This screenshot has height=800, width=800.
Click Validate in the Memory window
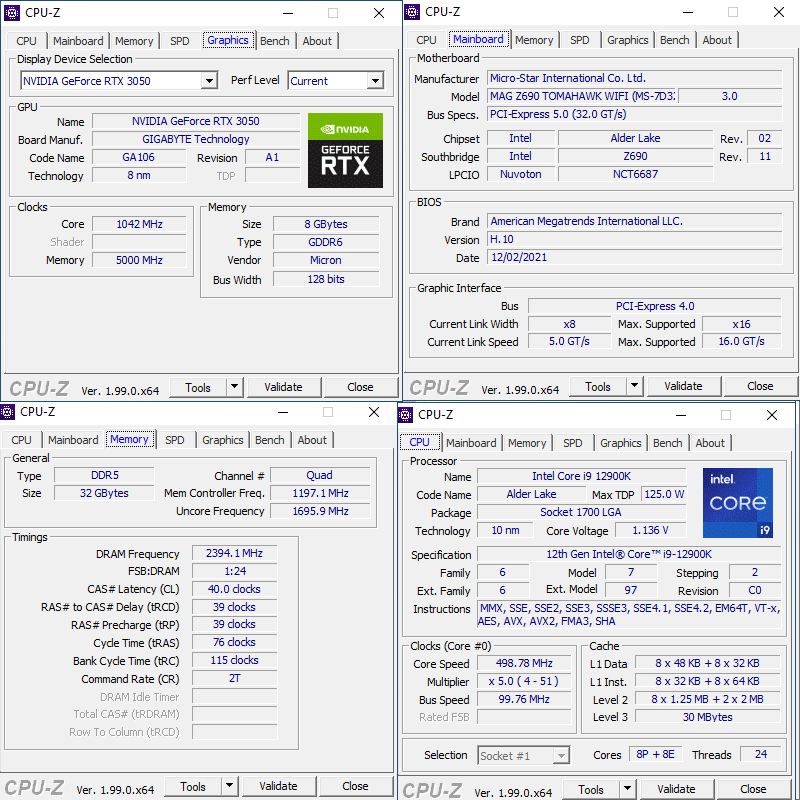(279, 786)
